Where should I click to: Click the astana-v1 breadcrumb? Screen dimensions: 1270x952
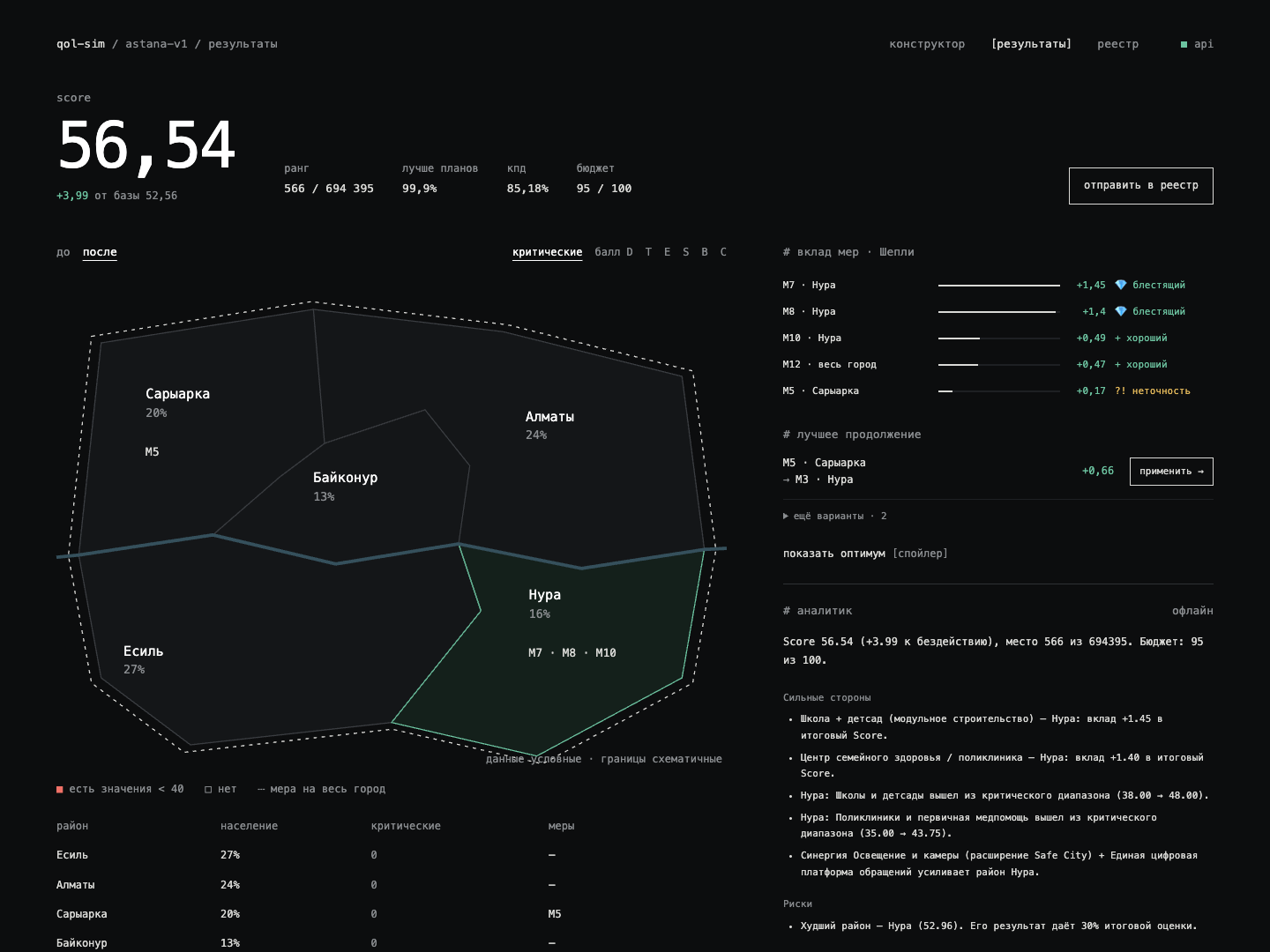pyautogui.click(x=156, y=44)
